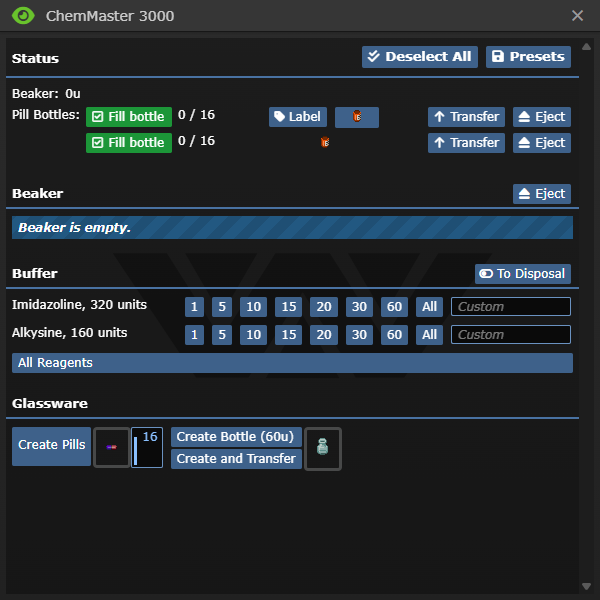
Task: Click the Custom amount field for Alkysine
Action: [x=510, y=335]
